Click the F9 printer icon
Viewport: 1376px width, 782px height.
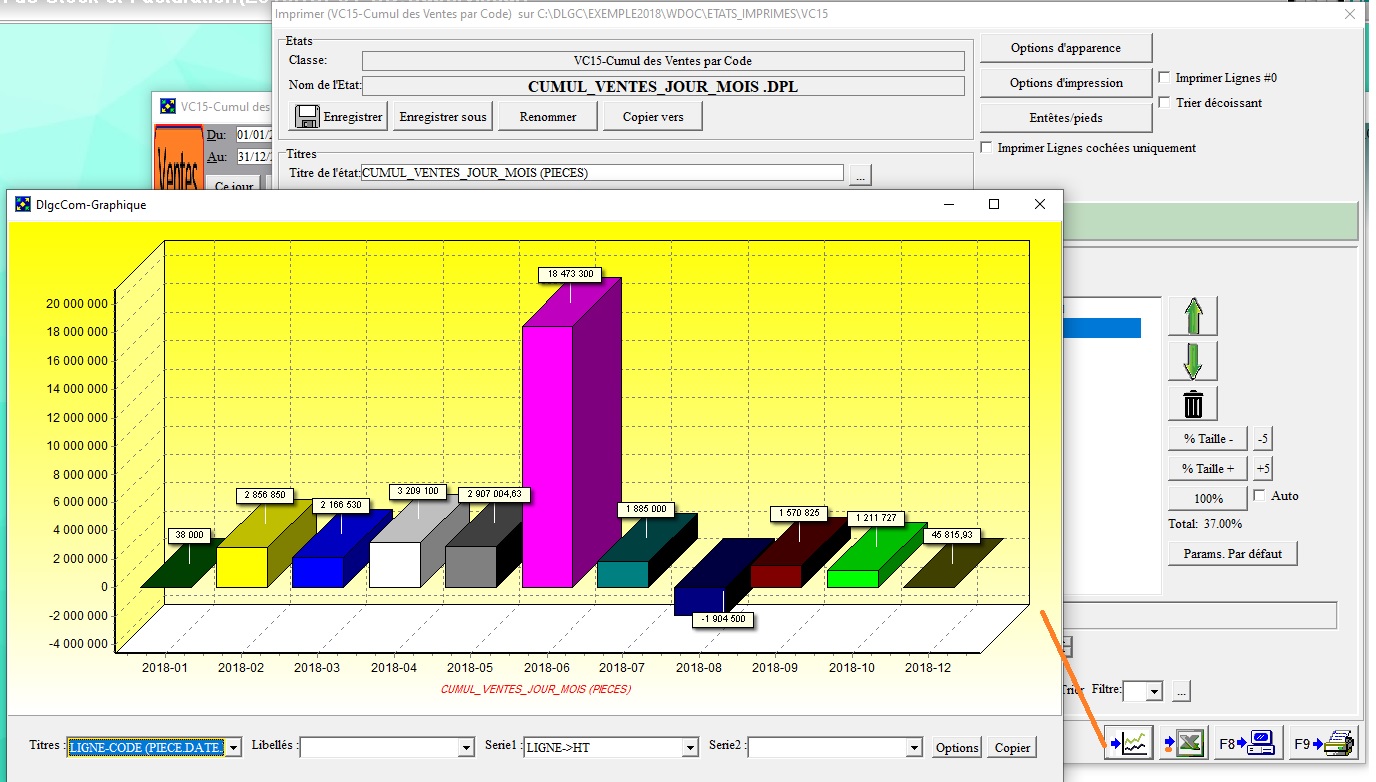click(x=1324, y=744)
